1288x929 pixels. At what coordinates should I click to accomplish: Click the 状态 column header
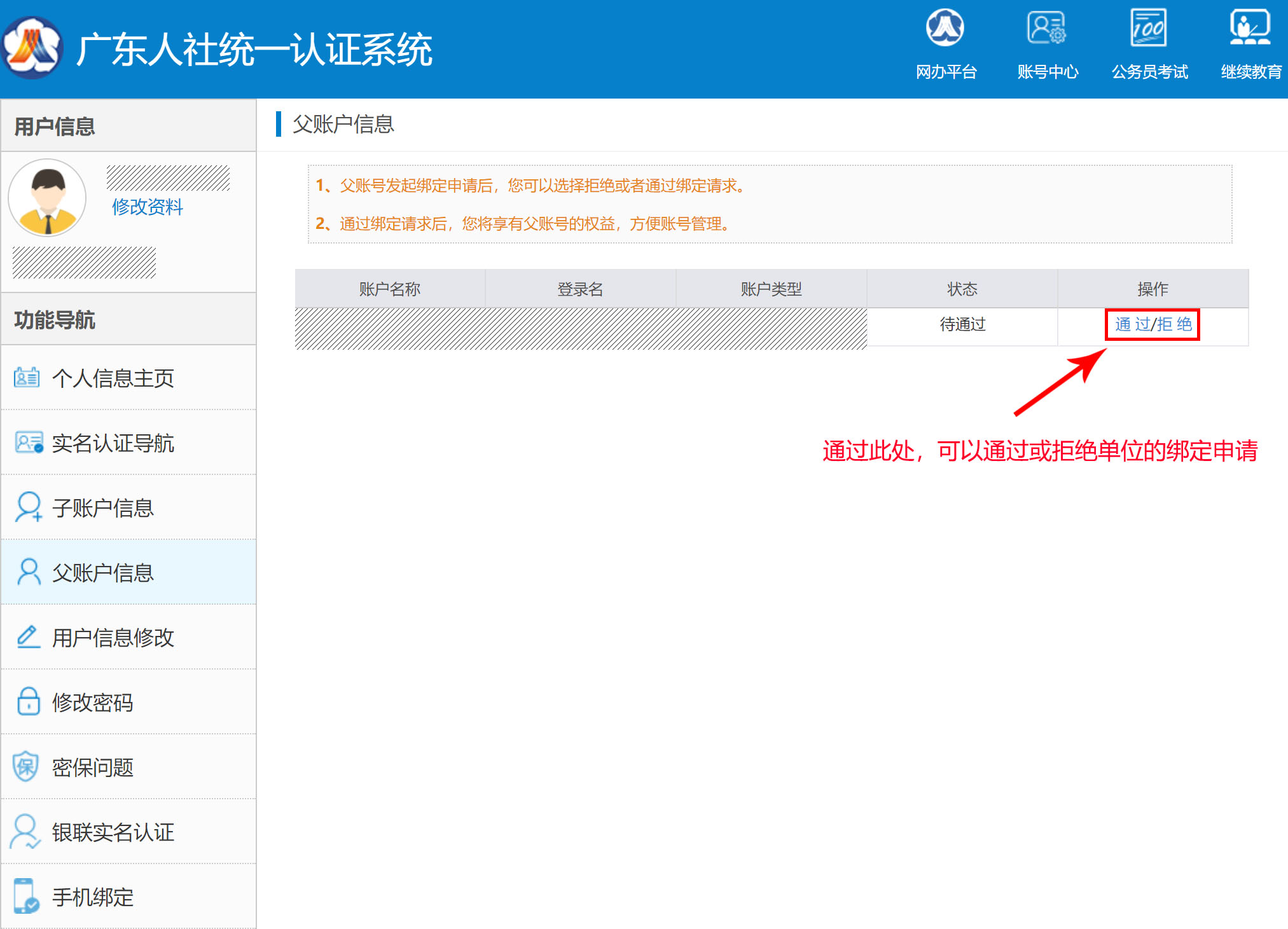click(x=962, y=289)
